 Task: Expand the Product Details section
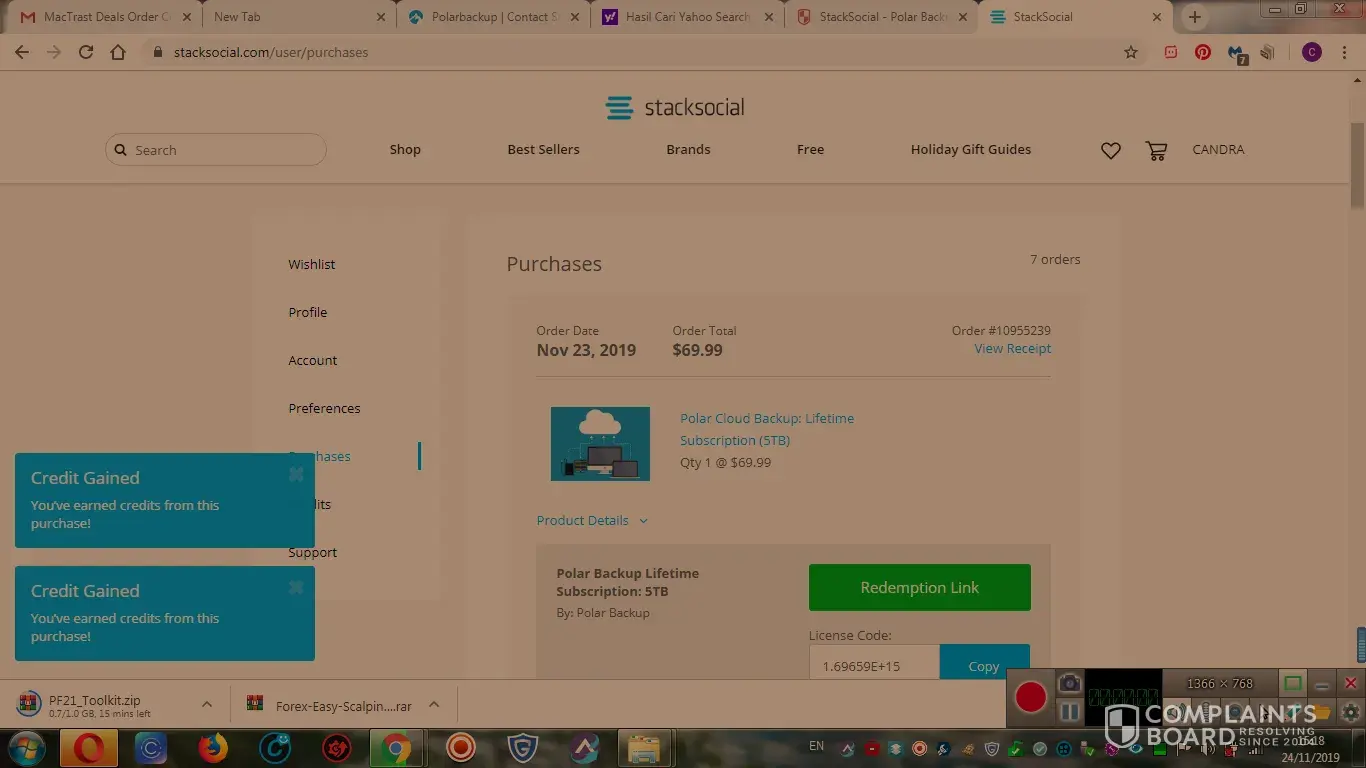pyautogui.click(x=592, y=520)
